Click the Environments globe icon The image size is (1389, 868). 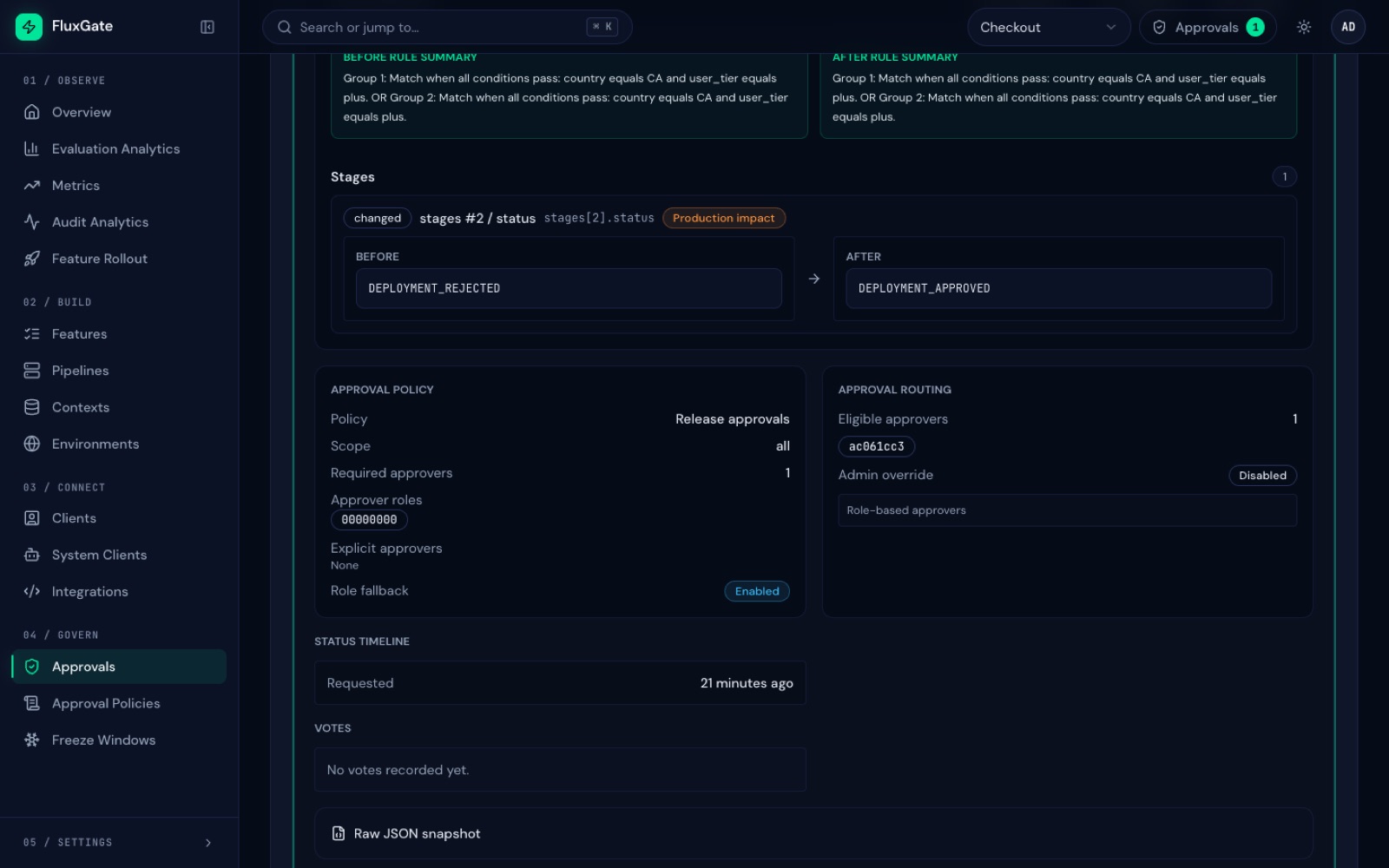[x=32, y=444]
